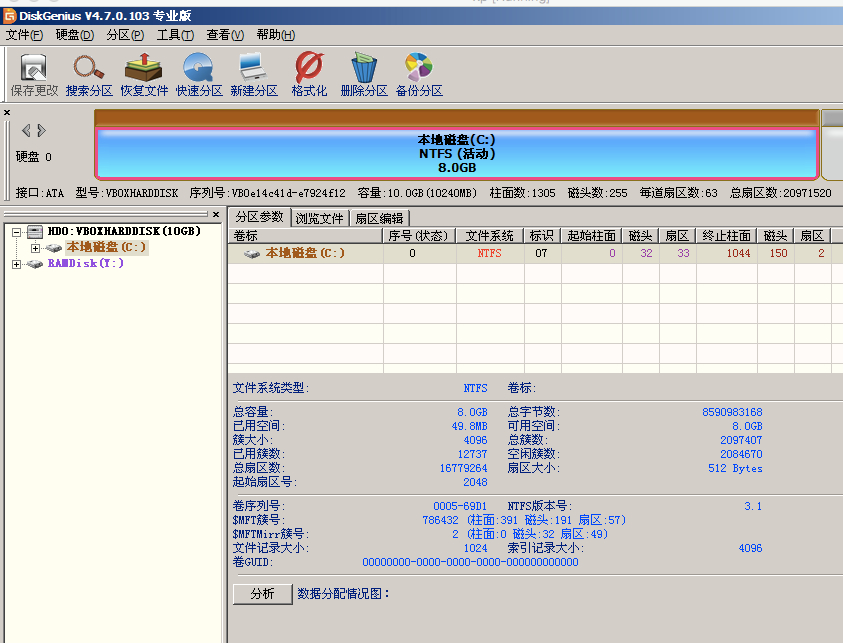The image size is (843, 643).
Task: Click the total sectors value 16779264
Action: tap(463, 468)
